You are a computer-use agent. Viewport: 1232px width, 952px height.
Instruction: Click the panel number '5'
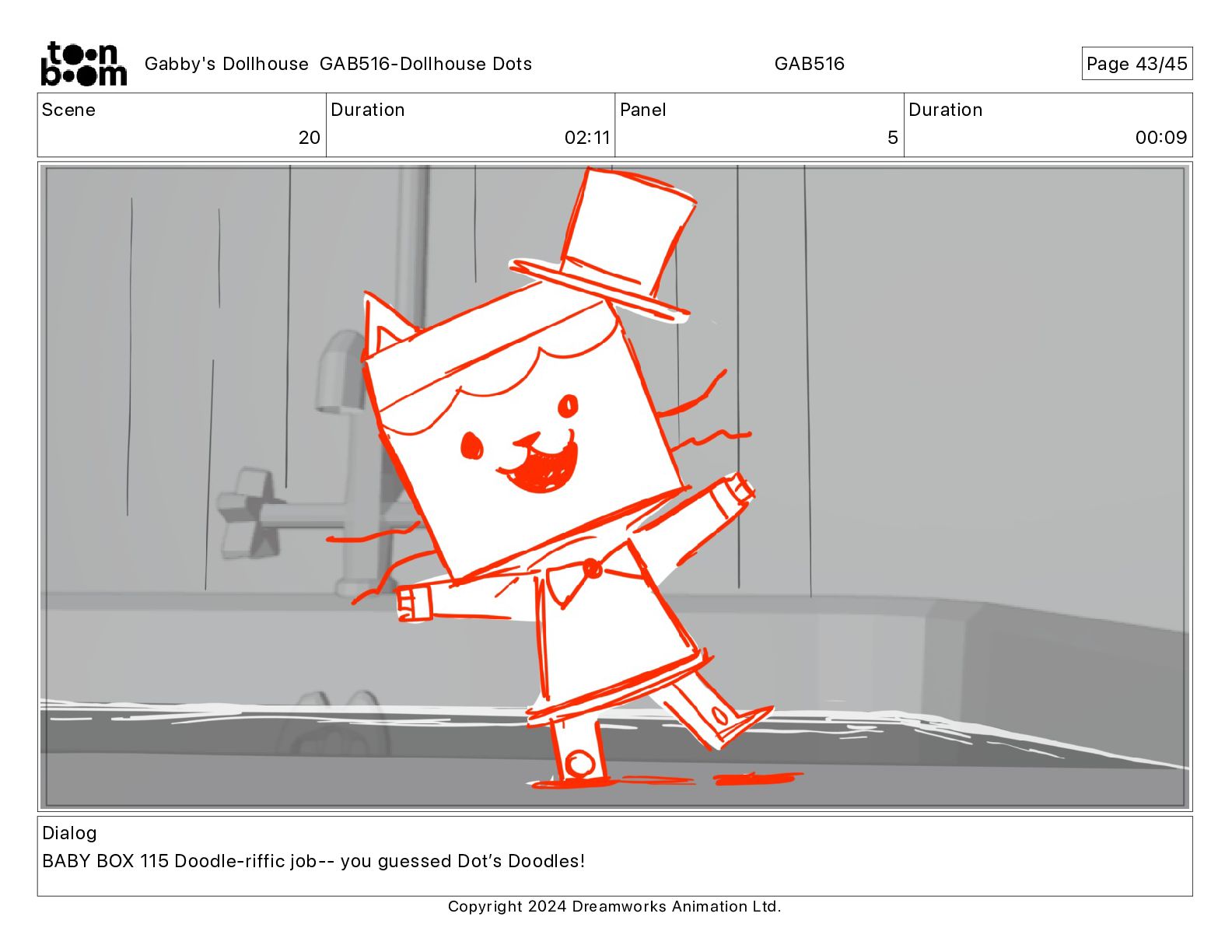coord(892,138)
